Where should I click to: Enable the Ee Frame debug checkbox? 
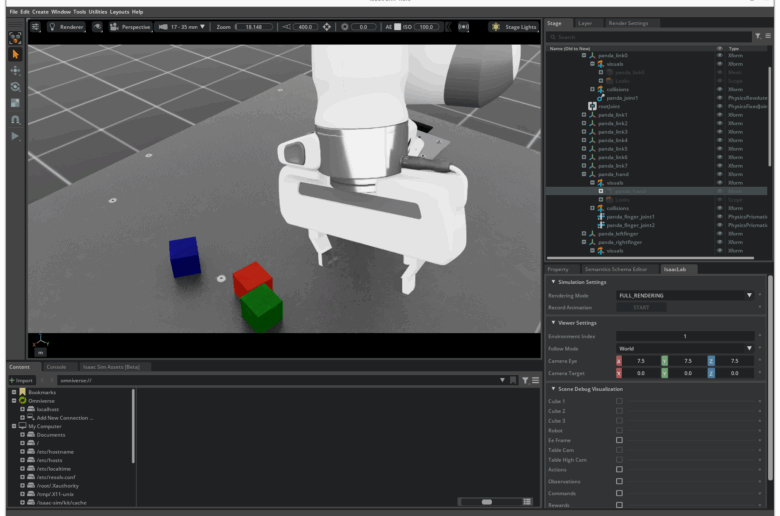point(619,440)
